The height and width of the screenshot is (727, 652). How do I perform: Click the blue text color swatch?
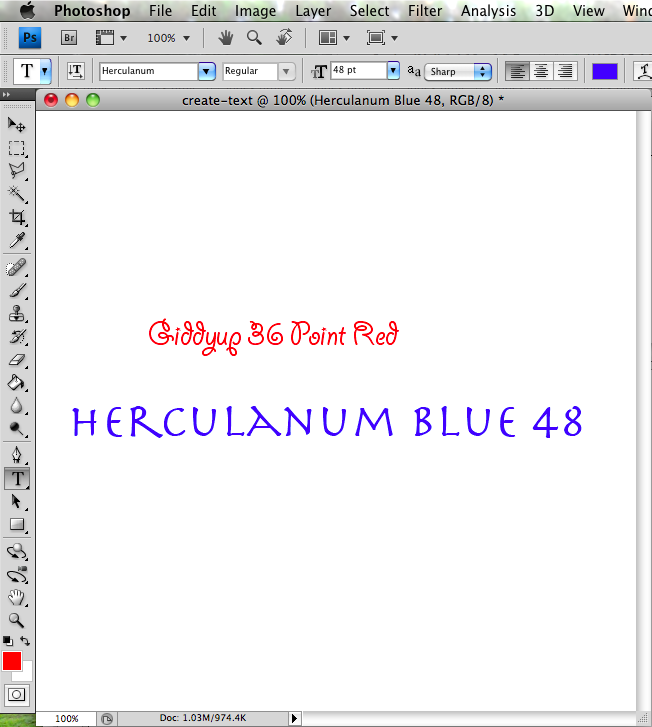(605, 71)
